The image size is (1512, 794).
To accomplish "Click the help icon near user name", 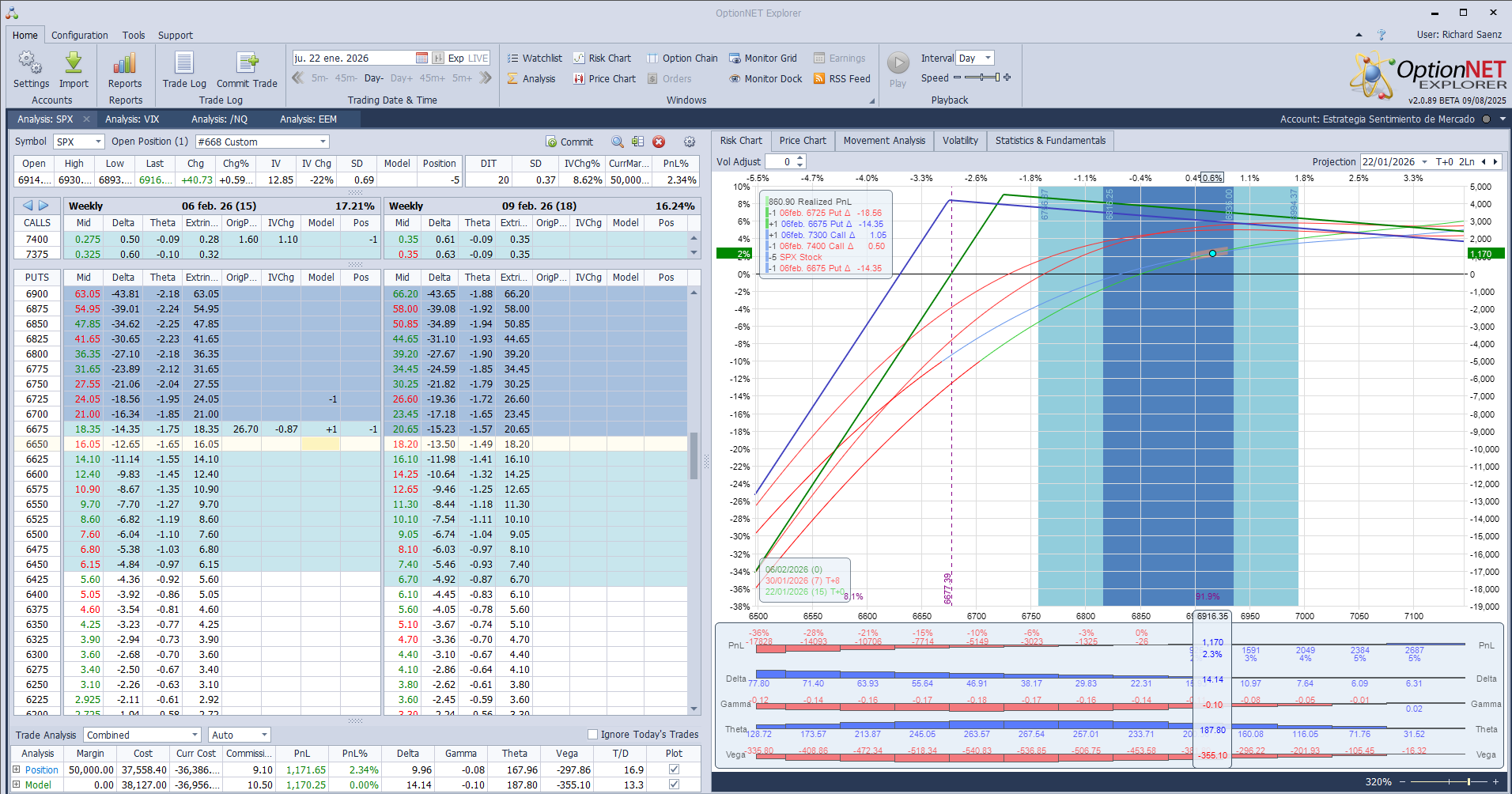I will [1382, 35].
